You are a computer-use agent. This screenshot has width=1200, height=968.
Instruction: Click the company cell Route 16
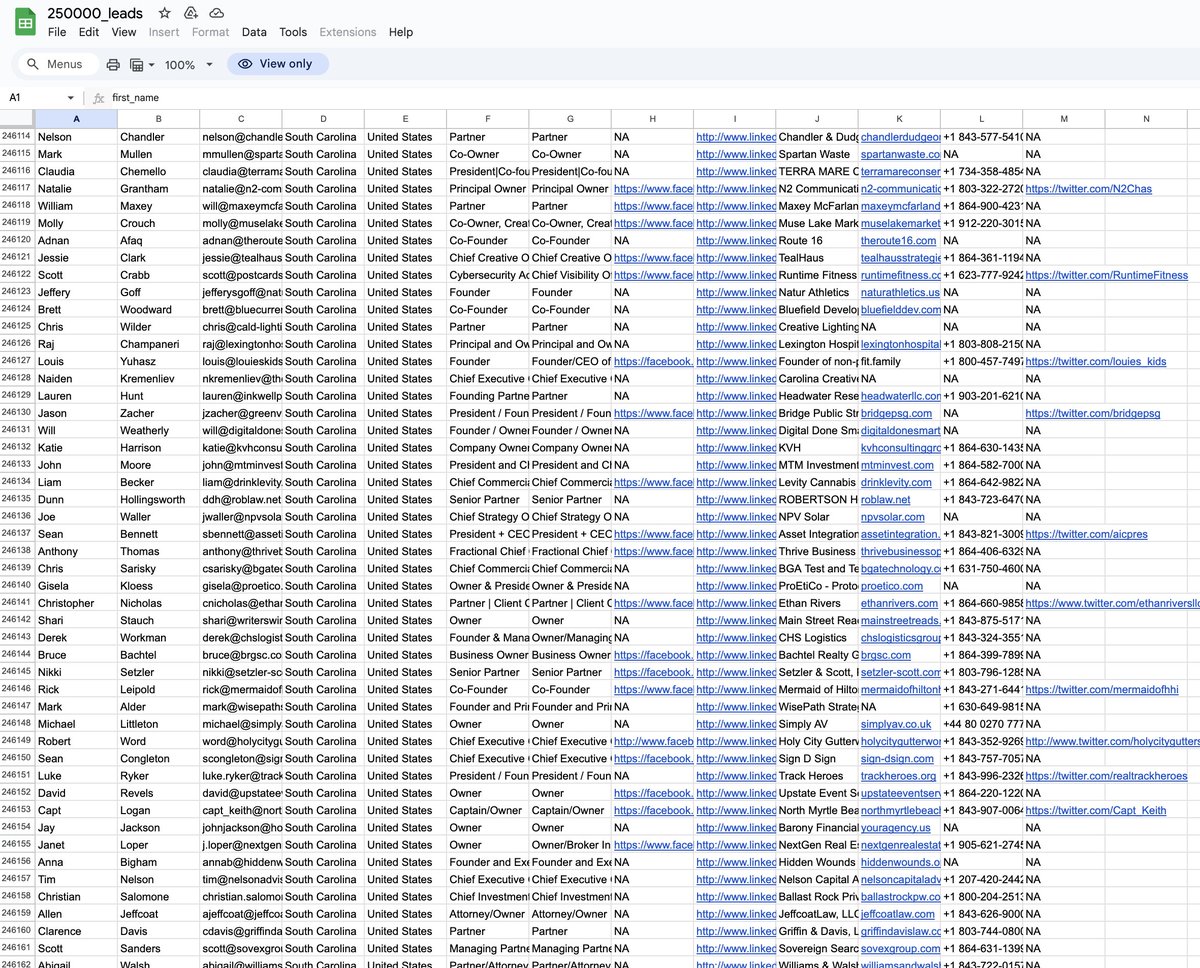click(x=817, y=240)
